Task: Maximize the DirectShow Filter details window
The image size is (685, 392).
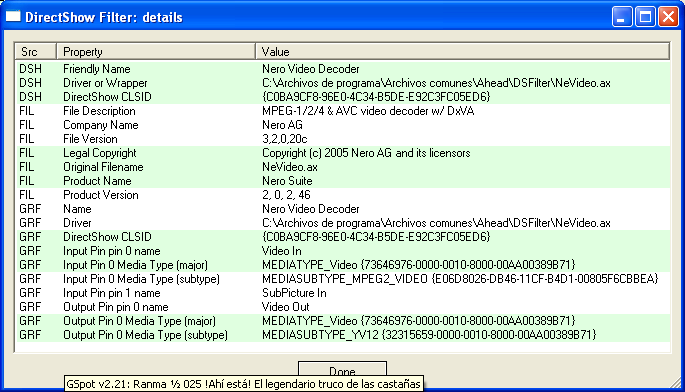Action: [x=645, y=17]
